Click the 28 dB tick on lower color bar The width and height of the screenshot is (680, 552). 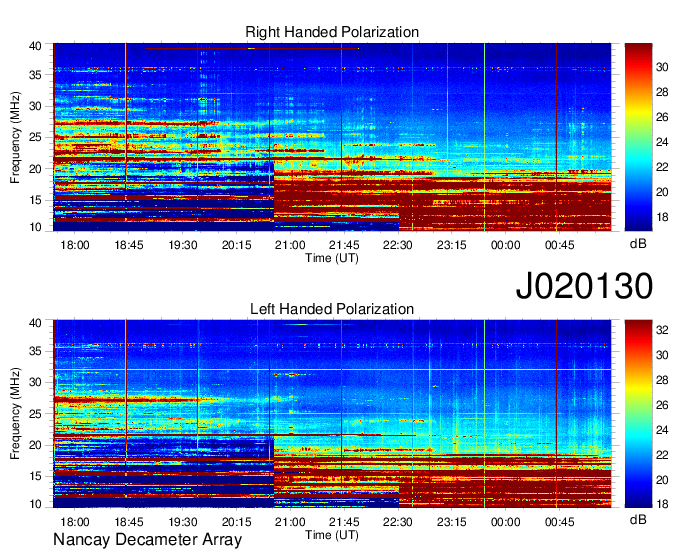click(662, 380)
